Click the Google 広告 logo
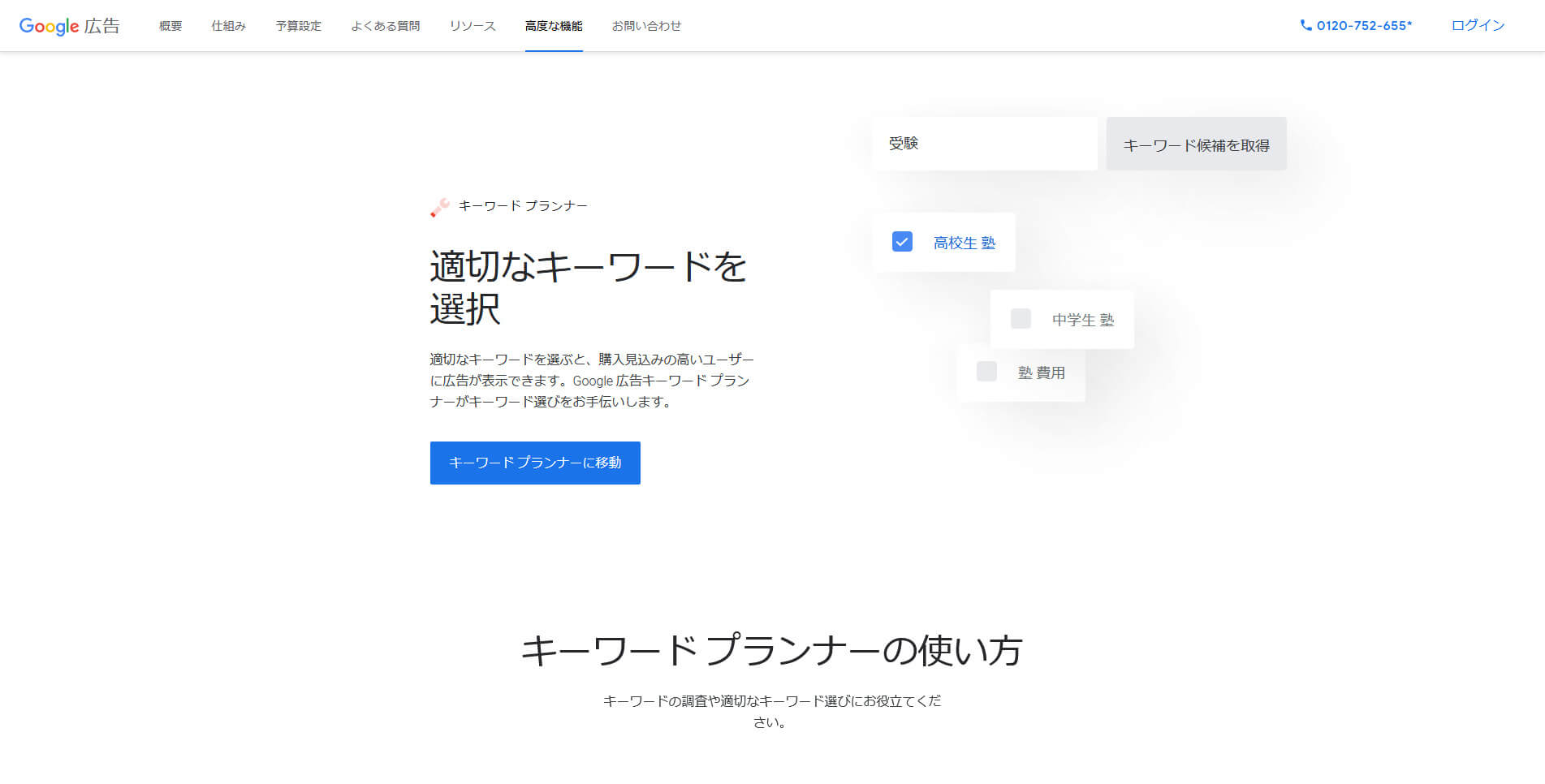This screenshot has width=1545, height=784. [x=69, y=26]
